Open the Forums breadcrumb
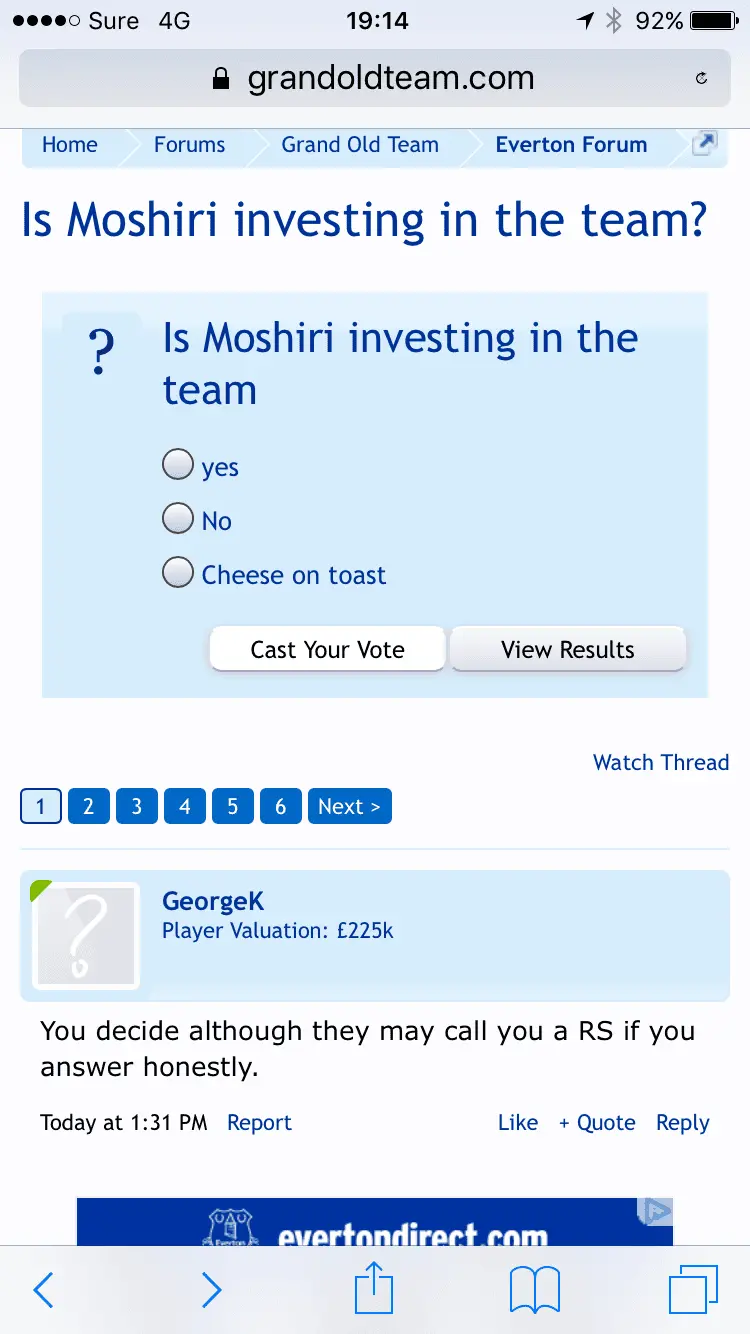The image size is (750, 1334). [189, 145]
